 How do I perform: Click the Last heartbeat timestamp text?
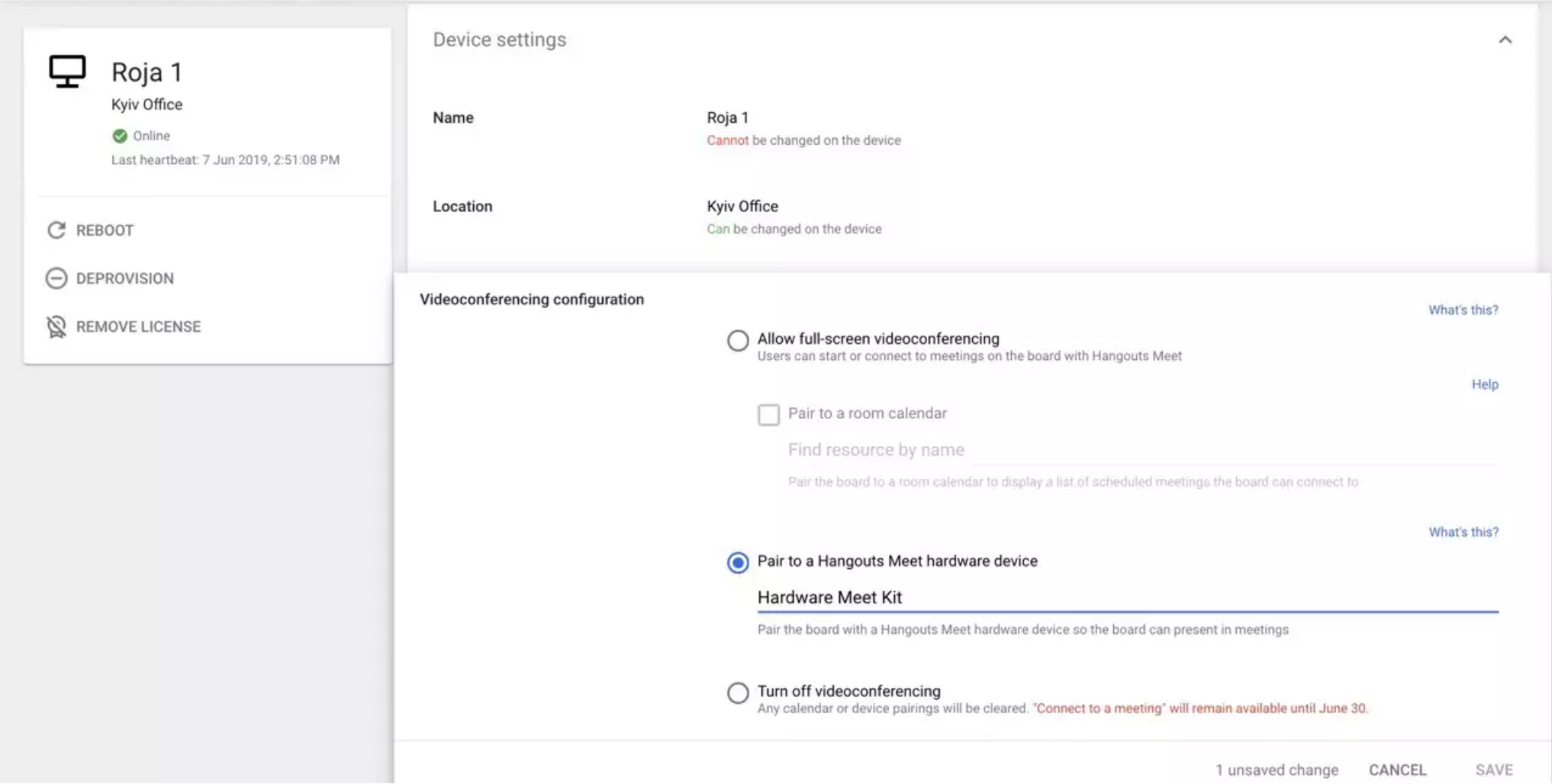[x=225, y=159]
